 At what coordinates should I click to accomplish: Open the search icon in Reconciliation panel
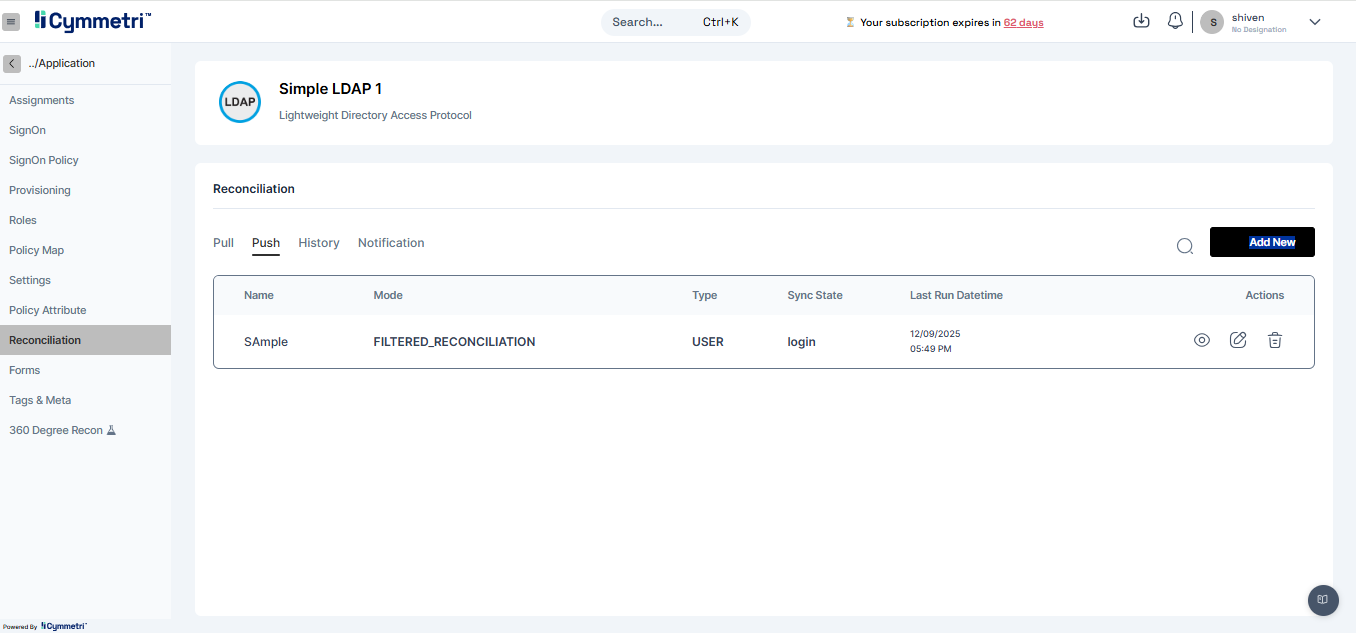coord(1185,246)
